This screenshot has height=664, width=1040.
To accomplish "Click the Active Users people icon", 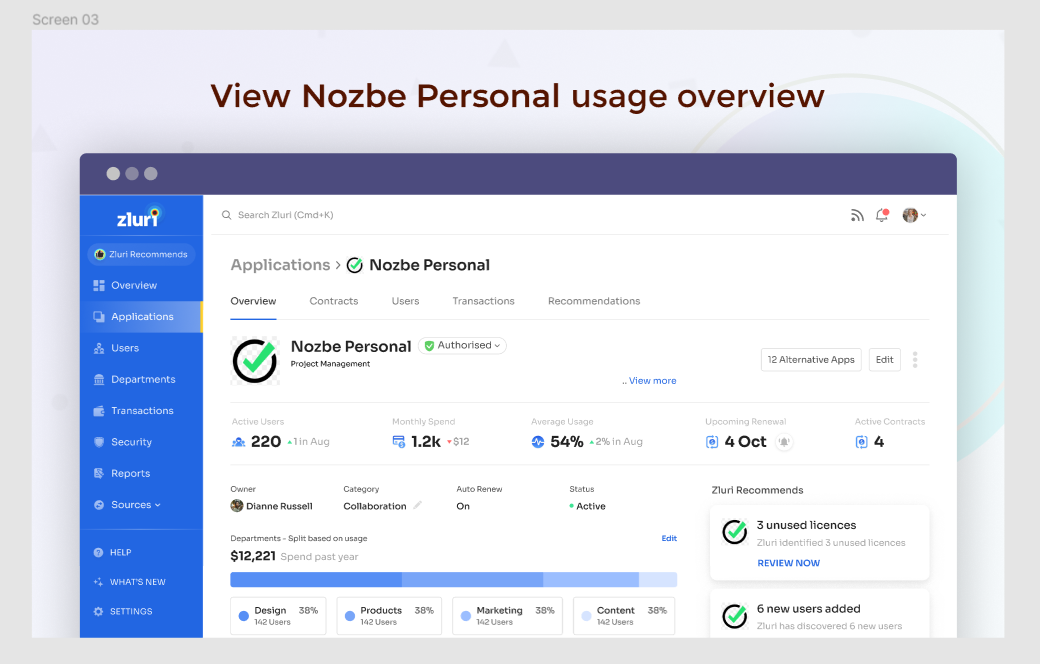I will coord(239,442).
